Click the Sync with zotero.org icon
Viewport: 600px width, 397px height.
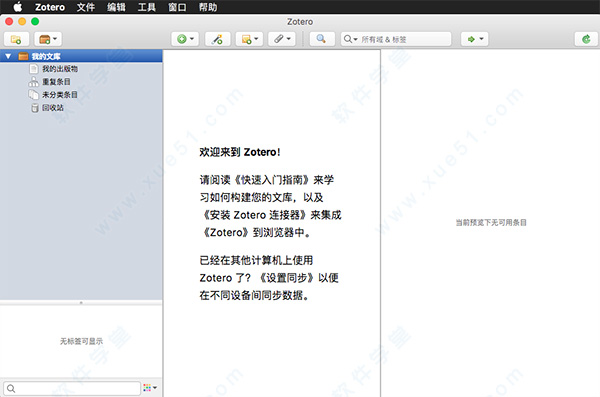pos(586,39)
